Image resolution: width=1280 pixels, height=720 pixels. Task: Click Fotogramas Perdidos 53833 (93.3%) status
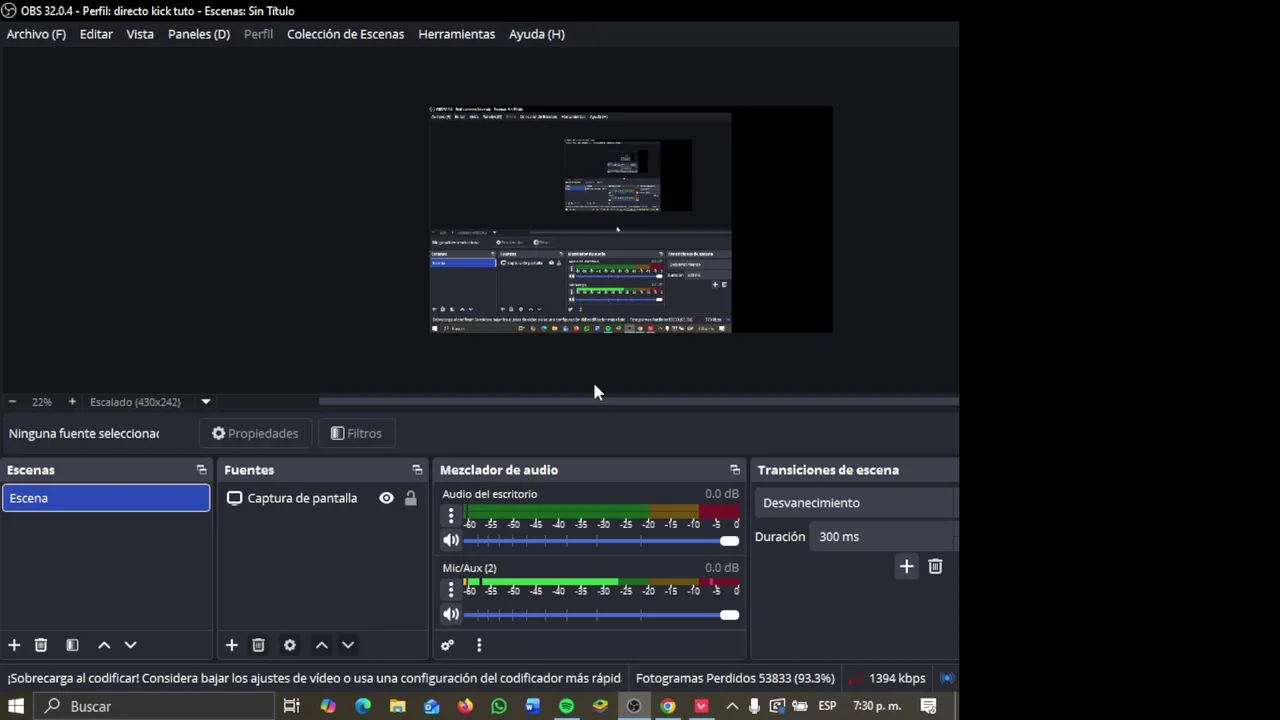735,678
